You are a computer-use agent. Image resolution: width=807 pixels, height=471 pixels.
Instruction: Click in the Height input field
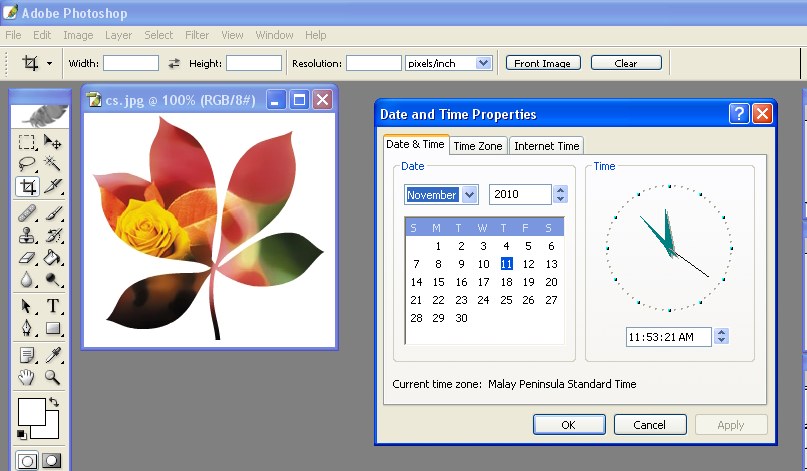click(254, 63)
